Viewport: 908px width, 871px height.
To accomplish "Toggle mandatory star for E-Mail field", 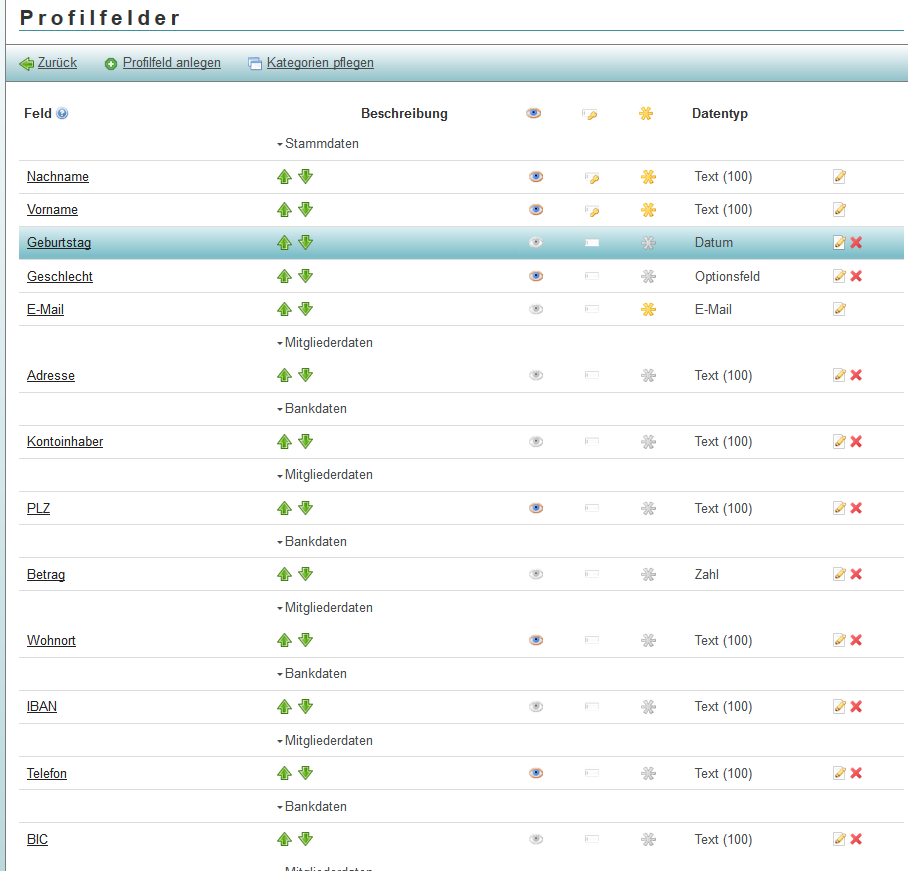I will pos(647,310).
